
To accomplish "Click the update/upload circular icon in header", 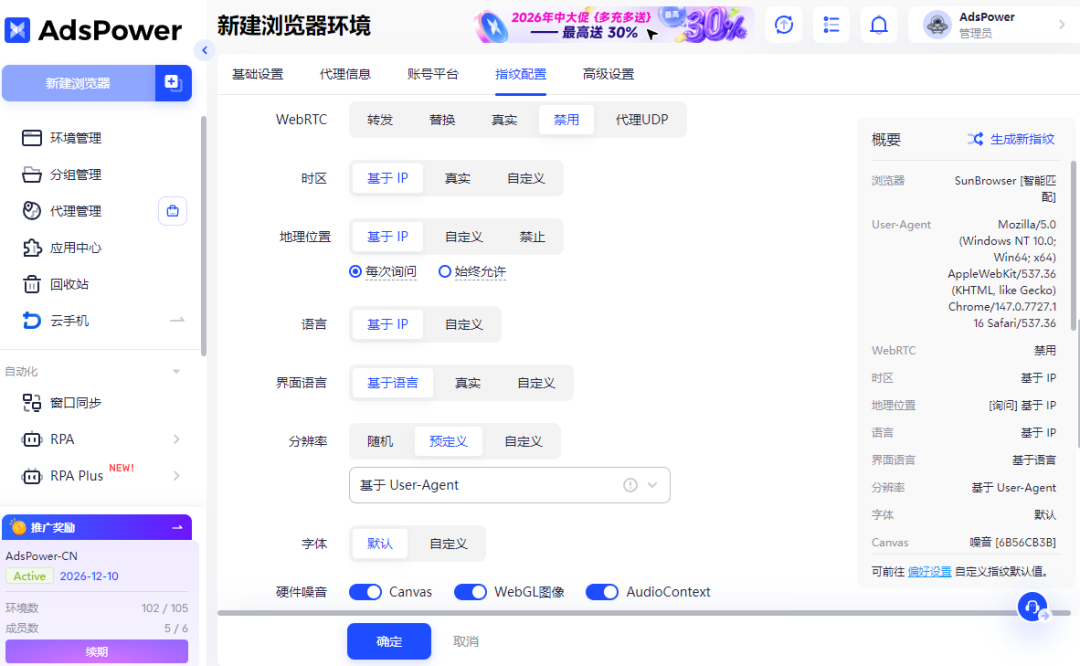I will point(784,25).
